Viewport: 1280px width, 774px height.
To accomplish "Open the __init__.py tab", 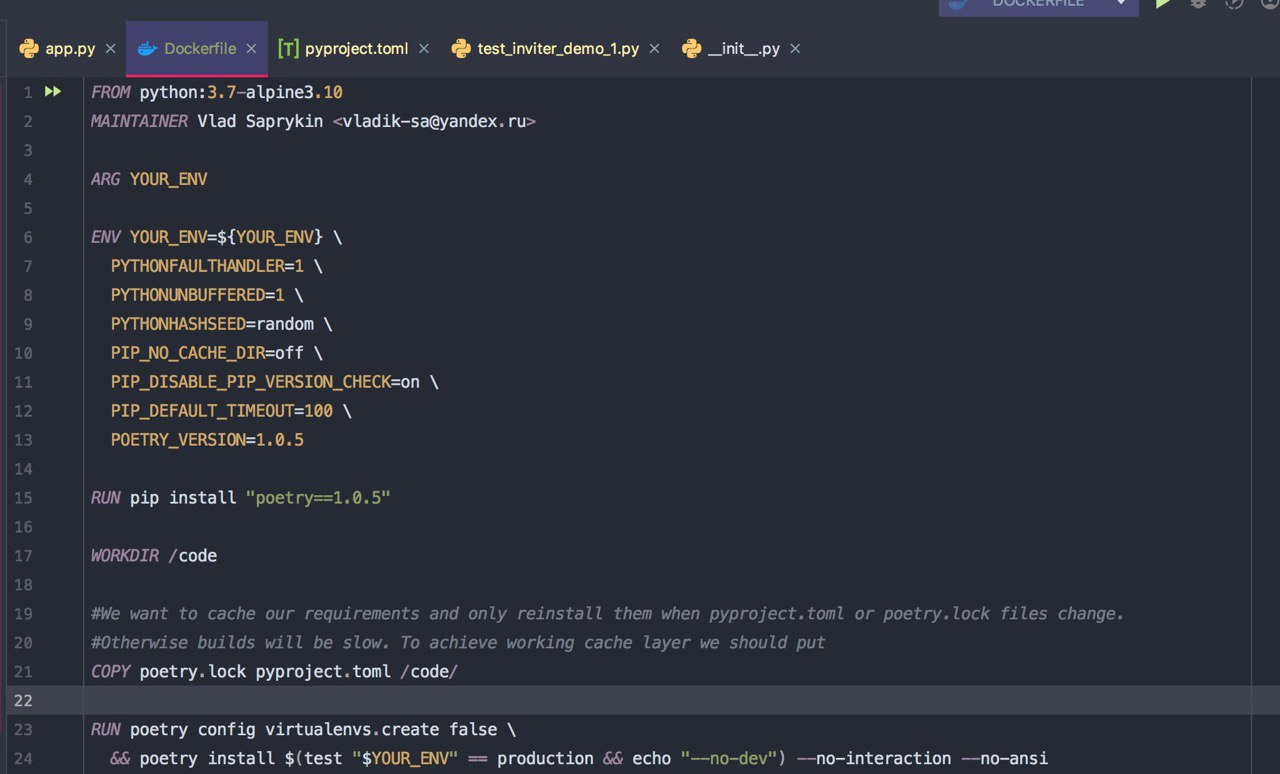I will (x=743, y=48).
